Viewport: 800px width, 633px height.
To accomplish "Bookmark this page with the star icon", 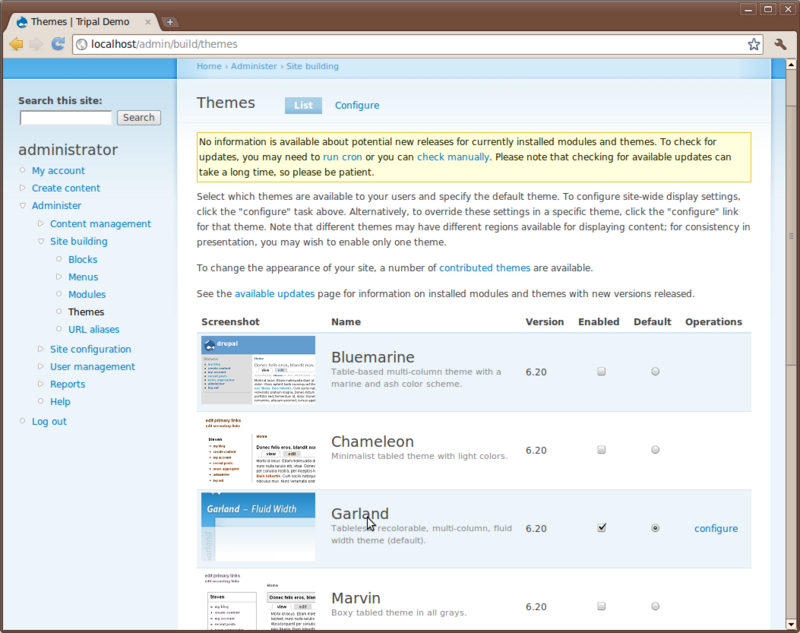I will coord(754,44).
